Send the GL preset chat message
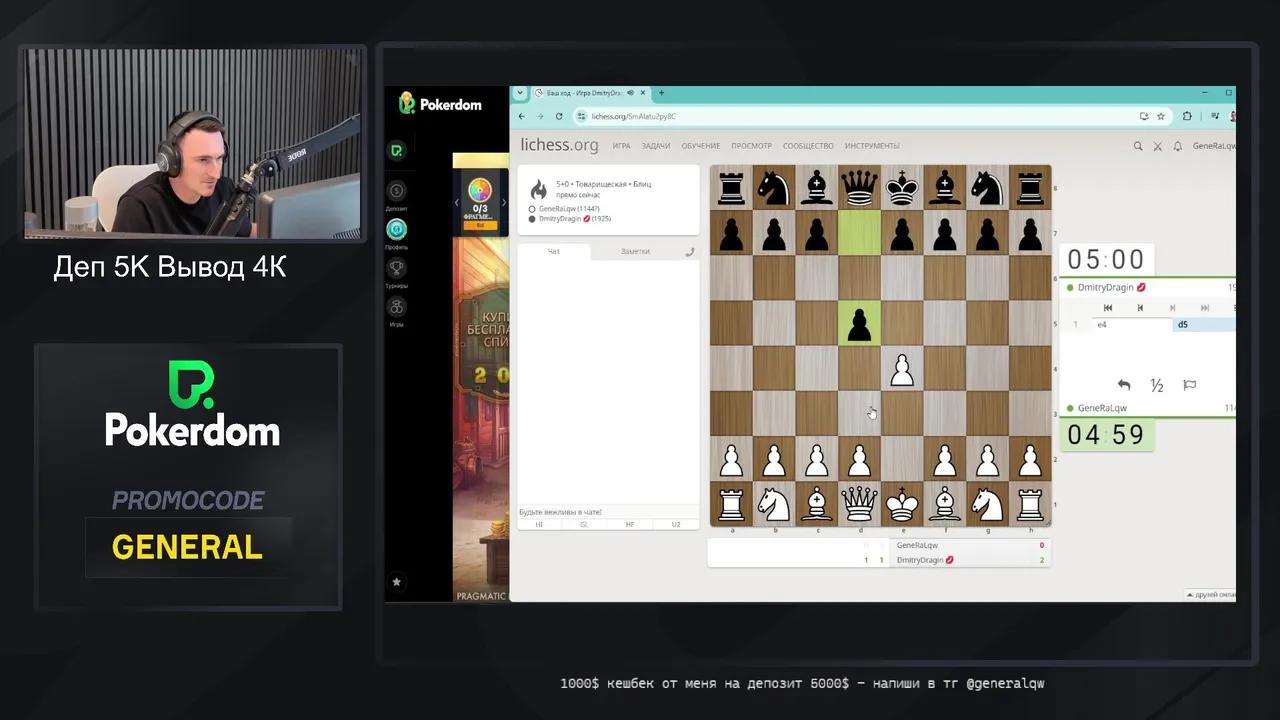1280x720 pixels. 584,524
